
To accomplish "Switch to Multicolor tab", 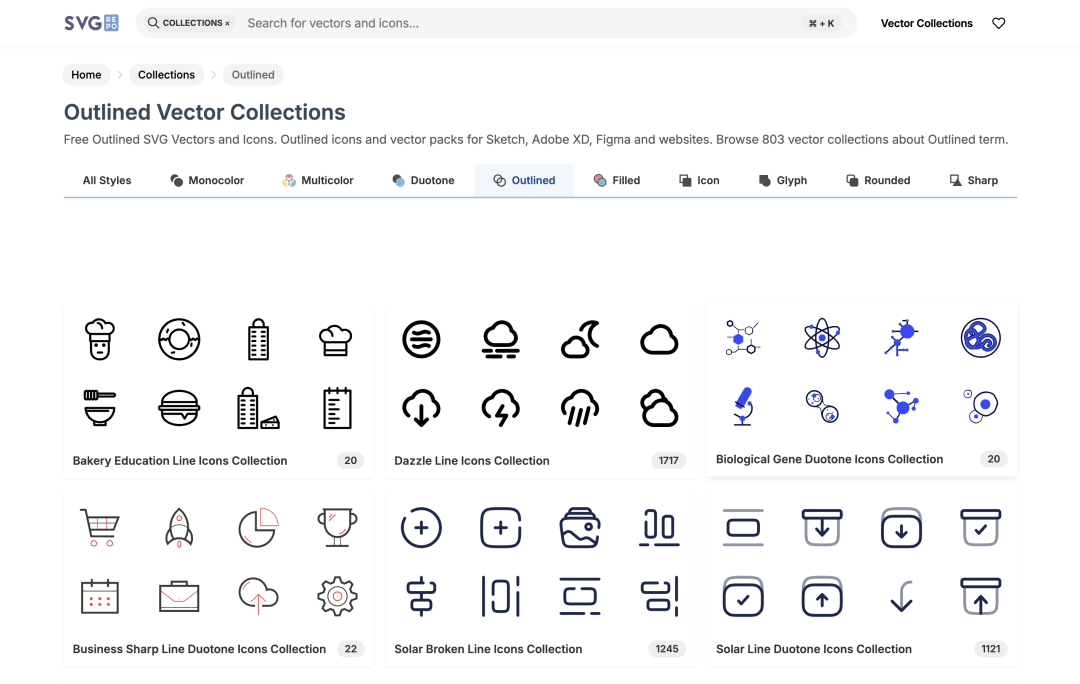I will 318,180.
